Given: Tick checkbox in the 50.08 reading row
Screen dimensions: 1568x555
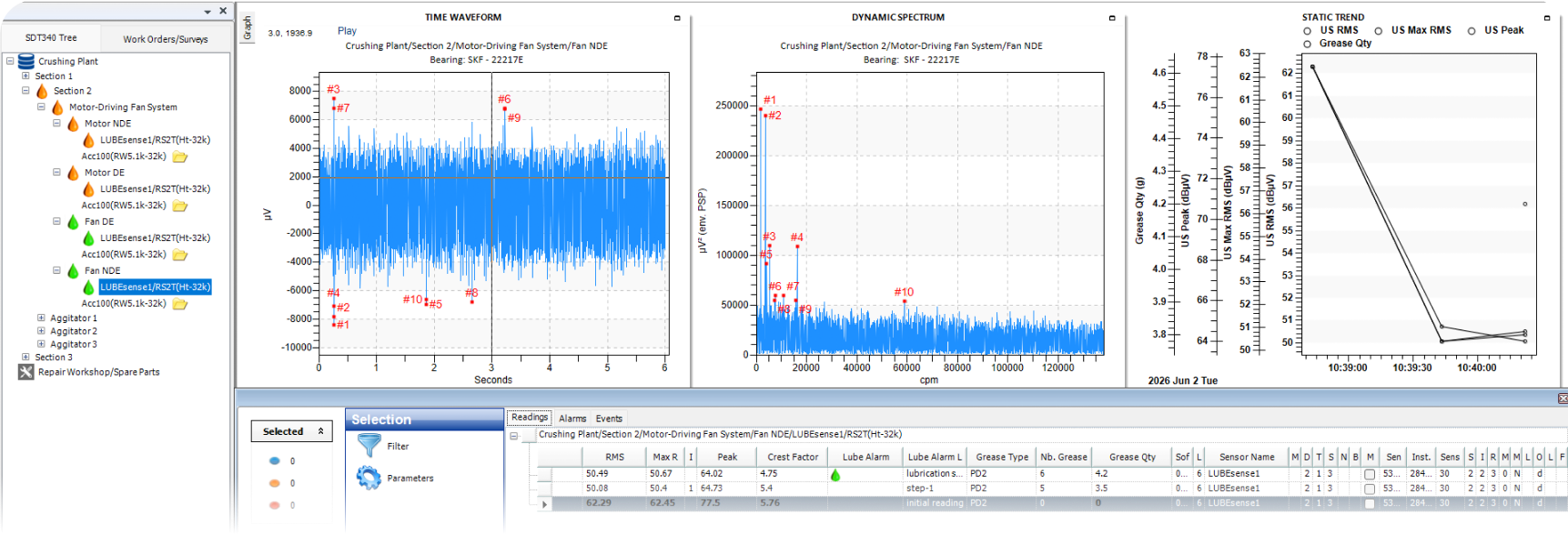Looking at the screenshot, I should [1370, 489].
